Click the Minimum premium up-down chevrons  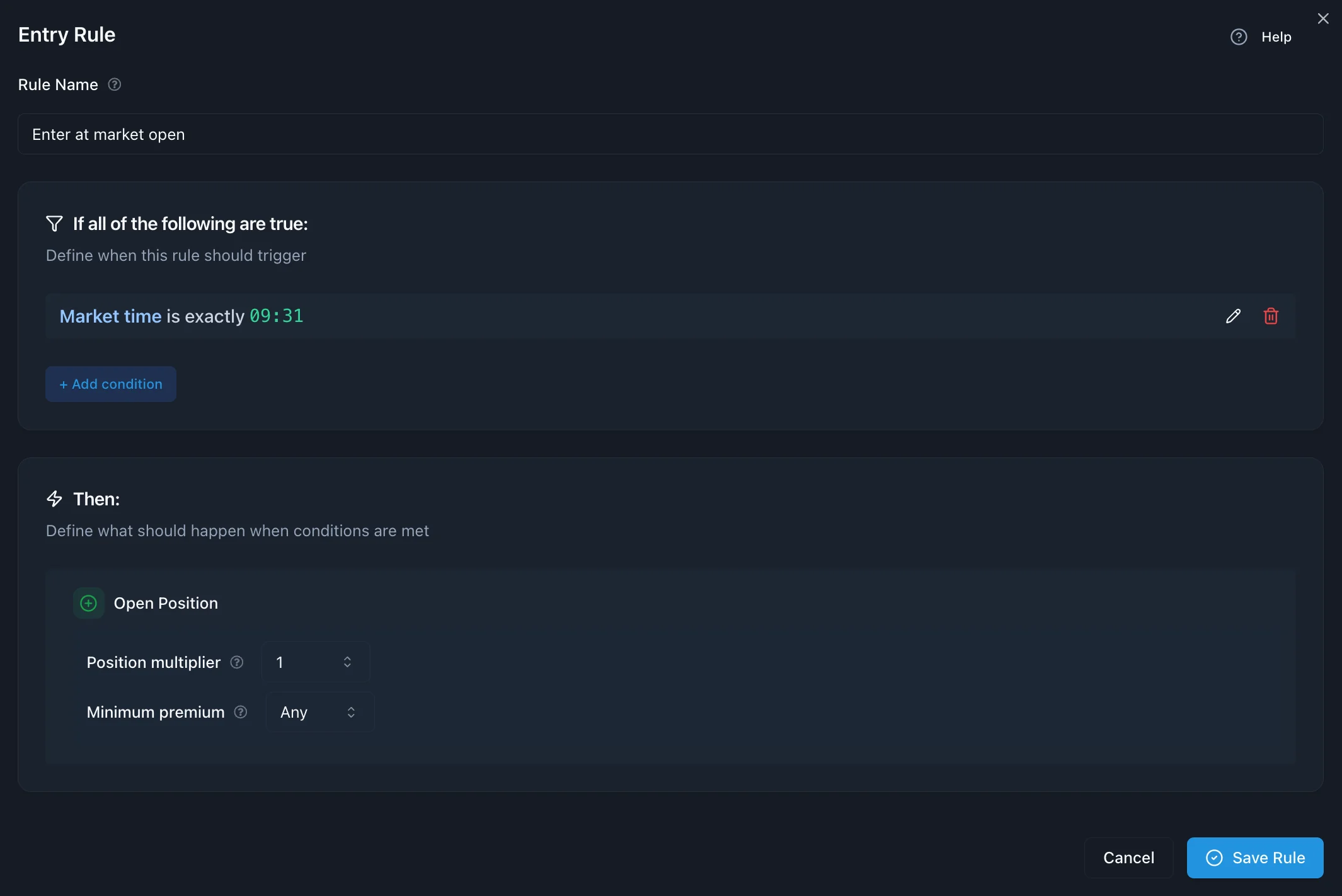point(351,712)
